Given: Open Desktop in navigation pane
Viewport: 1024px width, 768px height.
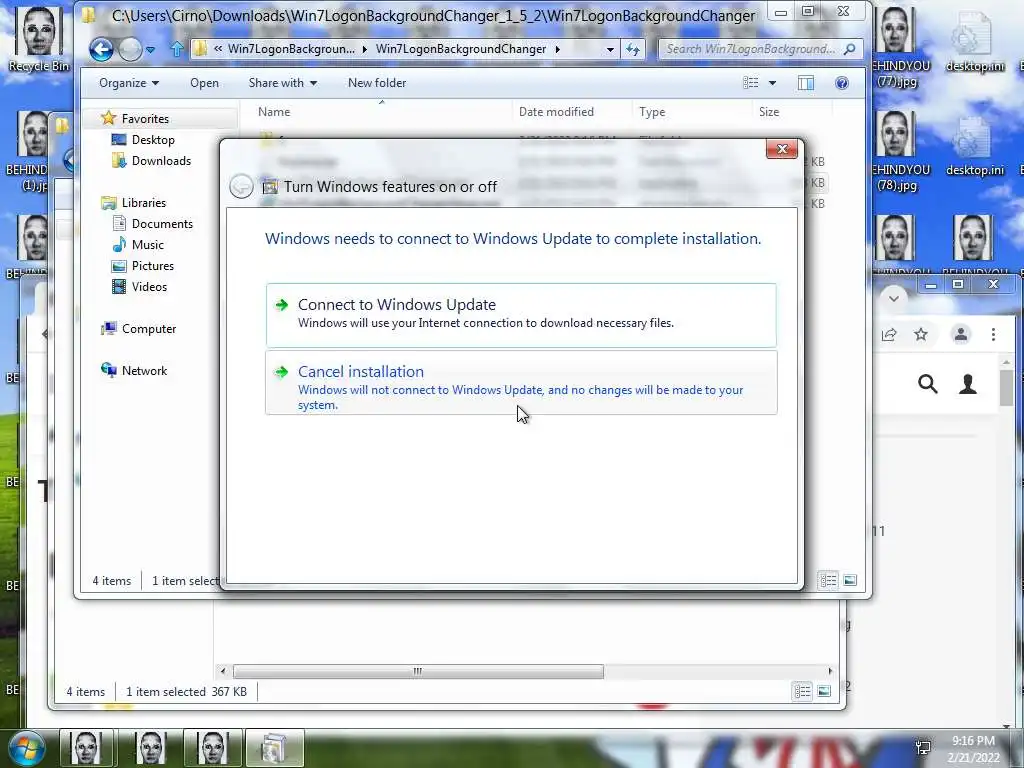Looking at the screenshot, I should click(x=153, y=140).
